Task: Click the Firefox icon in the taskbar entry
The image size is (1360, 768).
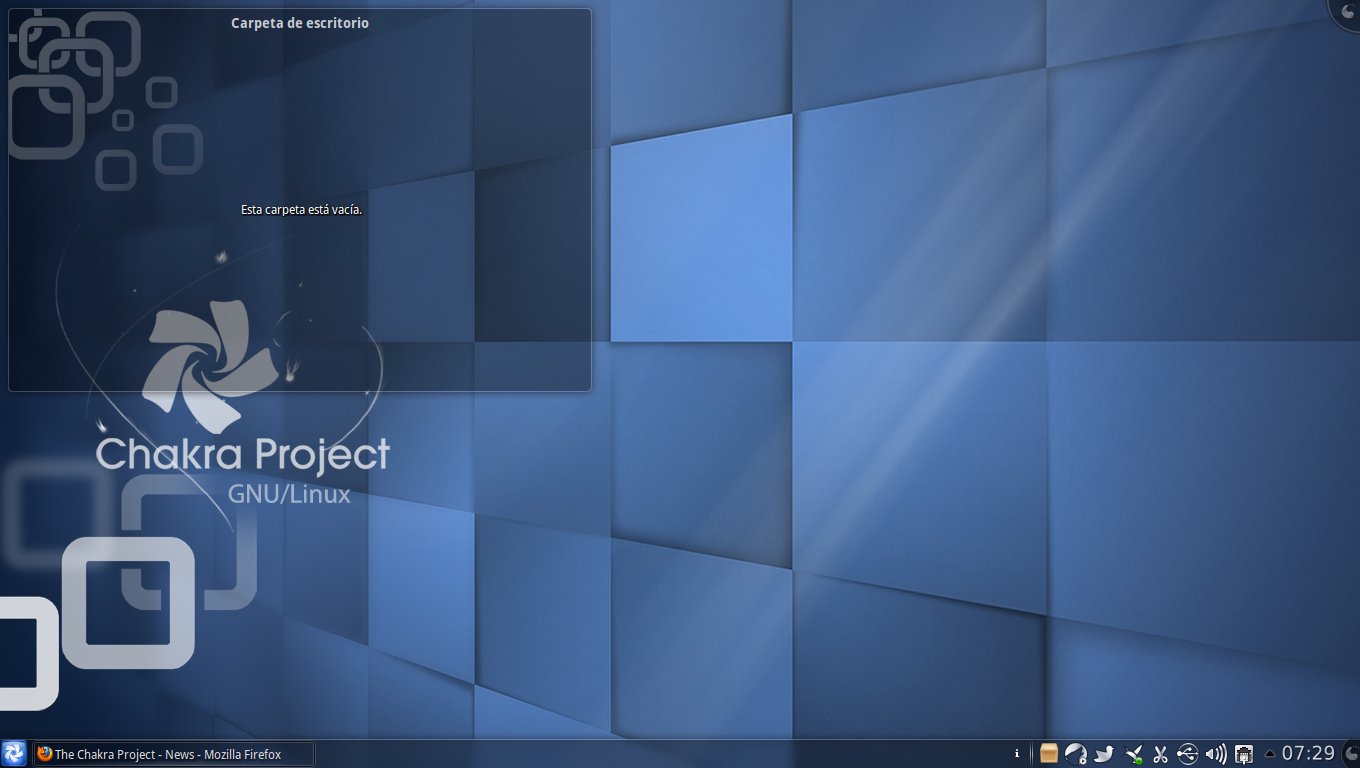Action: coord(44,754)
